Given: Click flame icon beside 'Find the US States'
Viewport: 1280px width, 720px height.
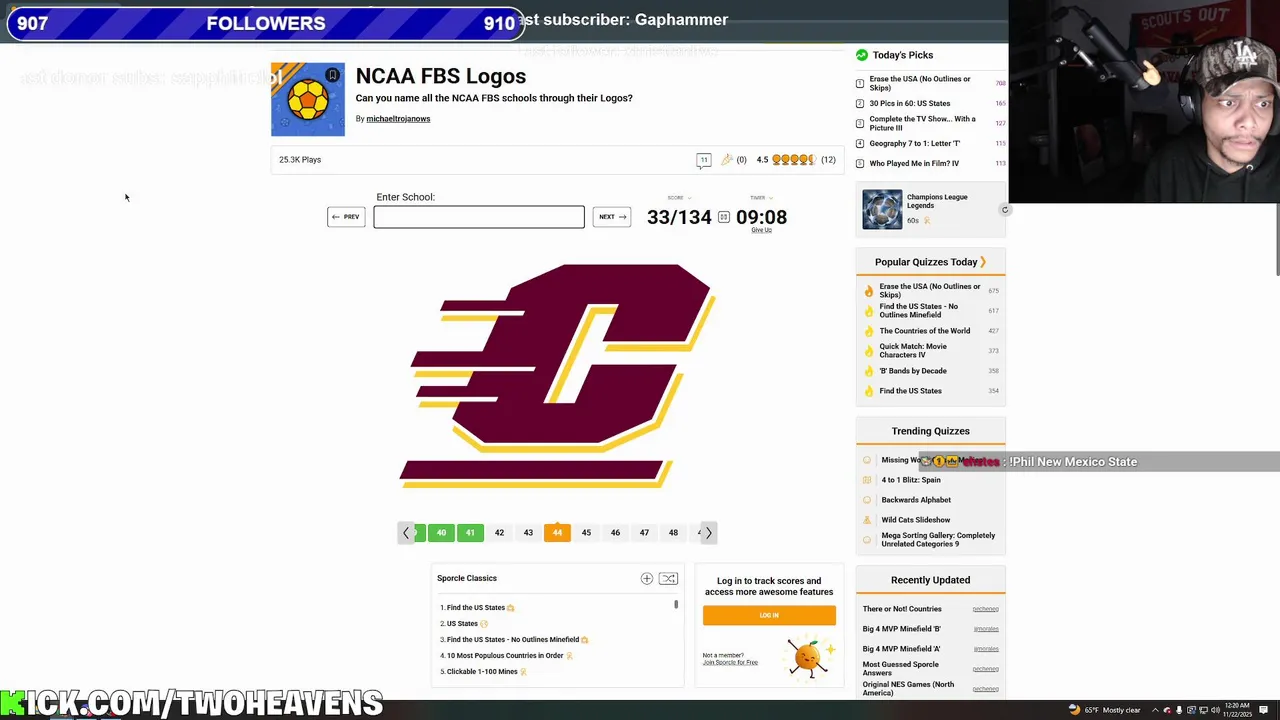Looking at the screenshot, I should click(x=868, y=391).
